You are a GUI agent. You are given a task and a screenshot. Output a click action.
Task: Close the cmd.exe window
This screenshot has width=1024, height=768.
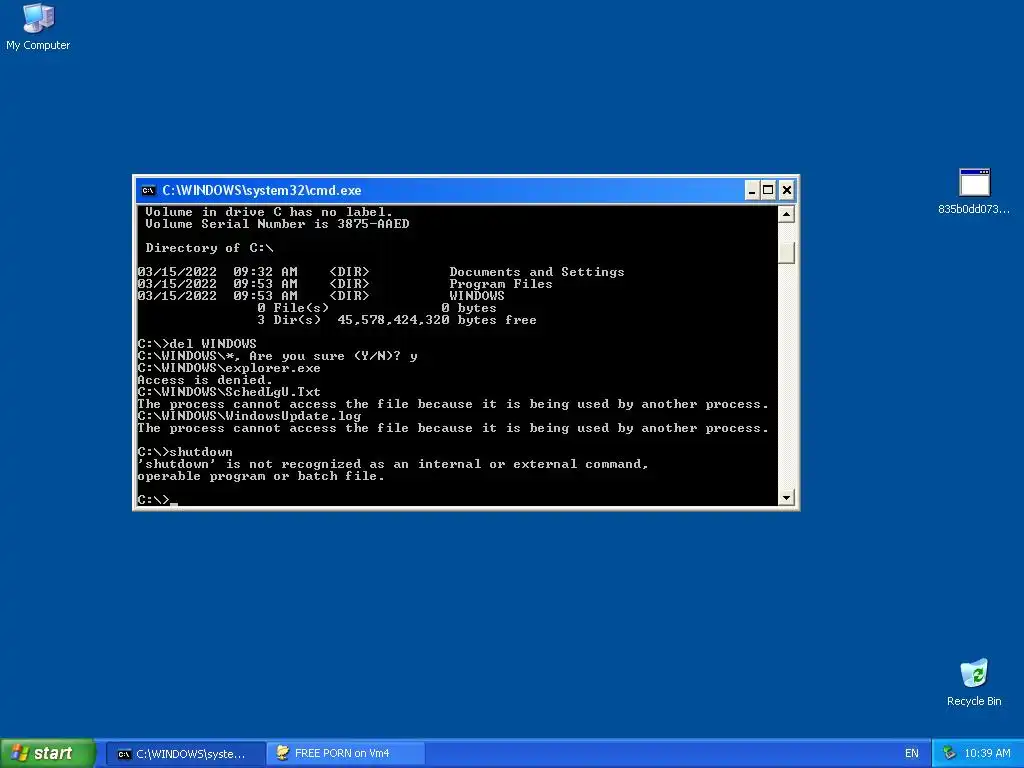(x=787, y=191)
